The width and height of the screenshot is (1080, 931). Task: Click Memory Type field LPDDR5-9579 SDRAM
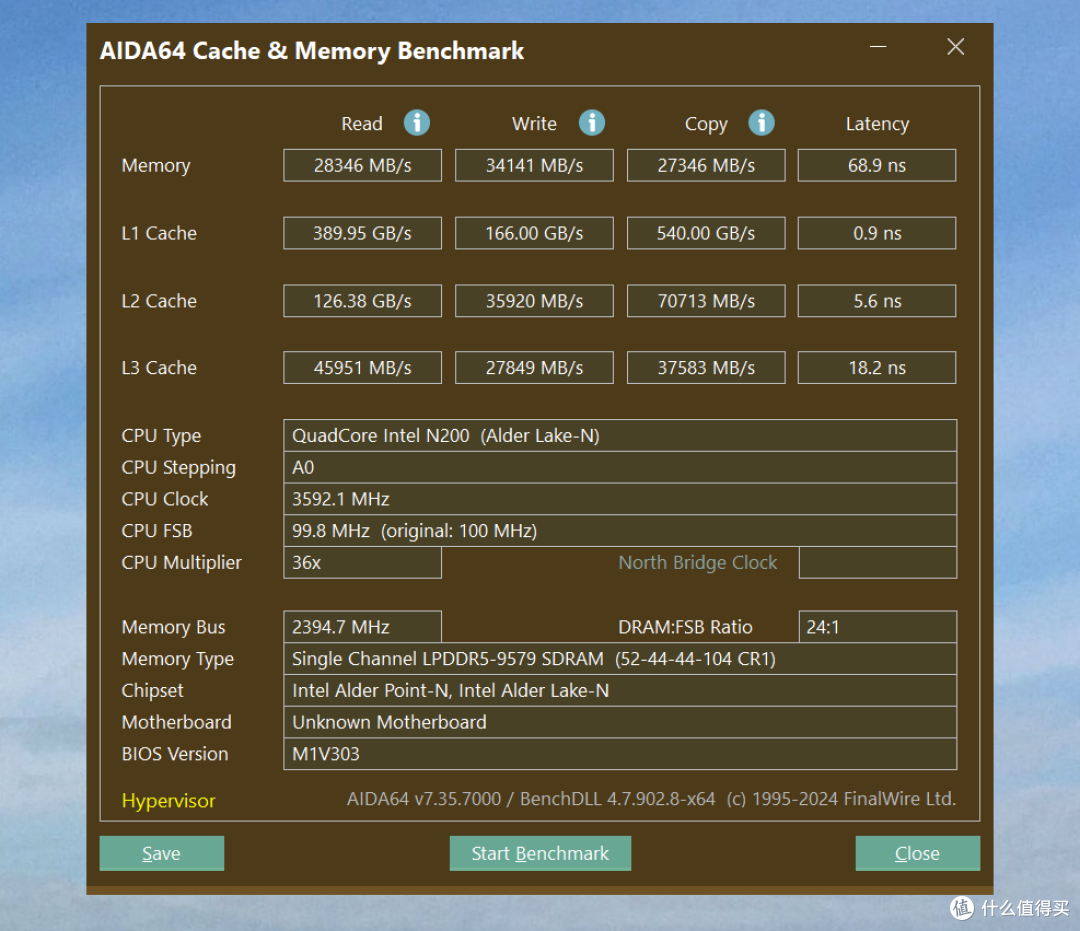pos(620,659)
